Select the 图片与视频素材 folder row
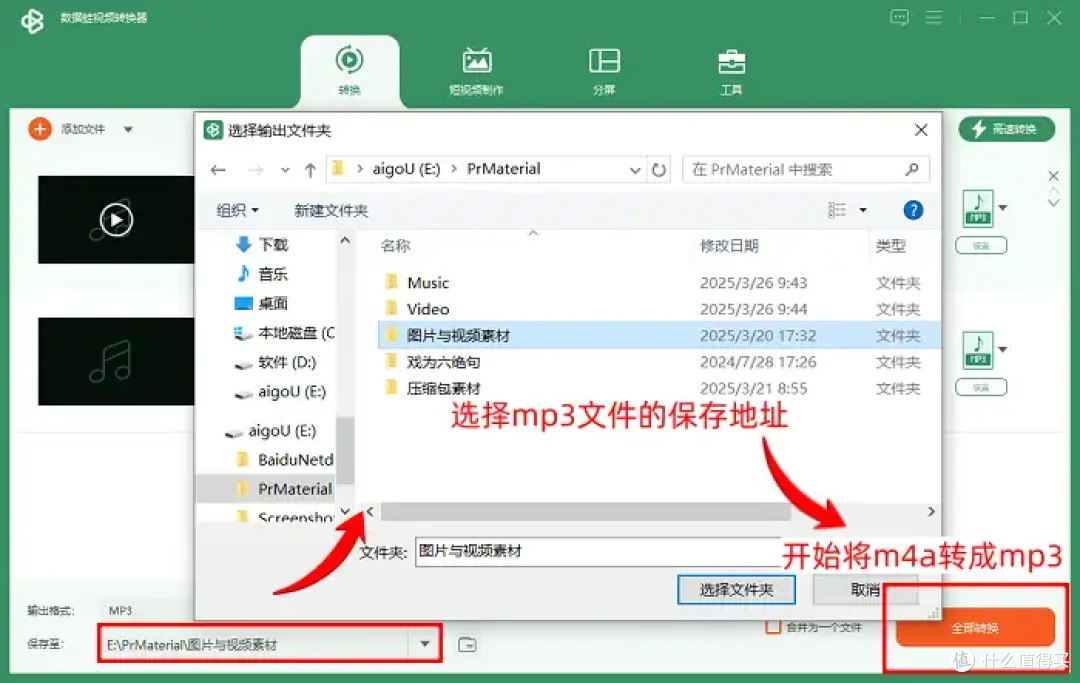The width and height of the screenshot is (1080, 683). [659, 335]
